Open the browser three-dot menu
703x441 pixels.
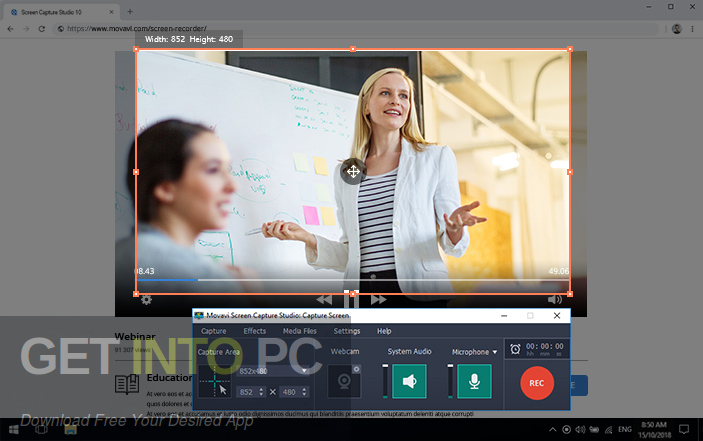(x=693, y=29)
